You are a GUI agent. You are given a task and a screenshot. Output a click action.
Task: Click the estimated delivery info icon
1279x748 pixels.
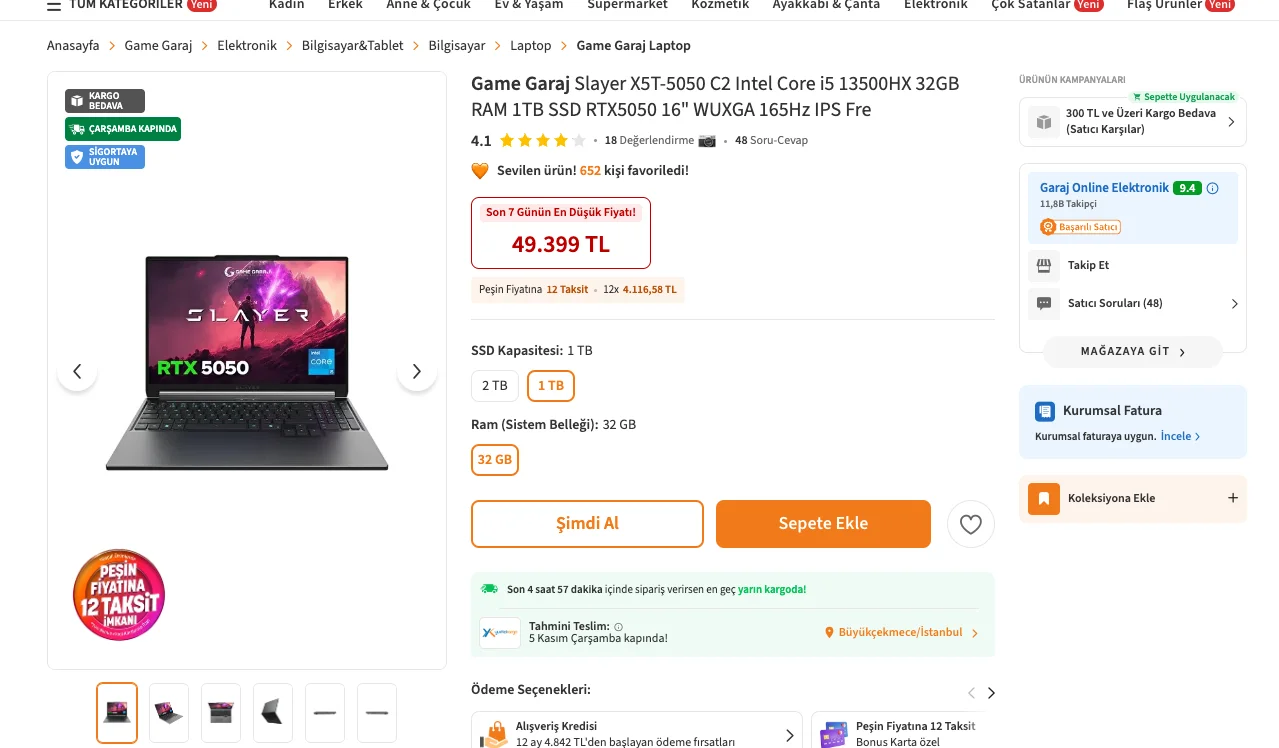pos(618,627)
